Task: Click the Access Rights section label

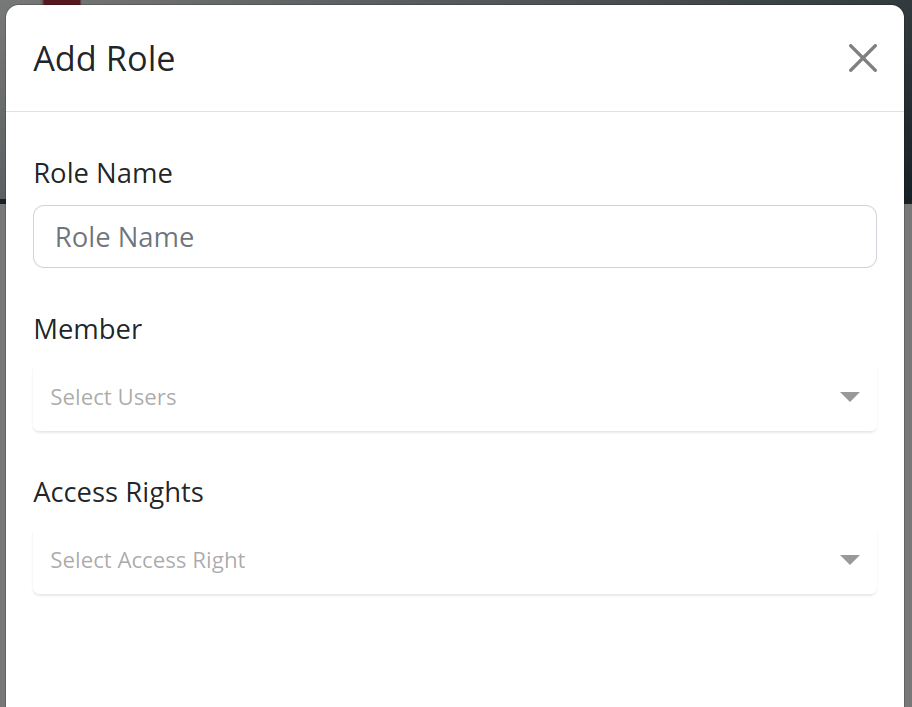Action: click(x=118, y=492)
